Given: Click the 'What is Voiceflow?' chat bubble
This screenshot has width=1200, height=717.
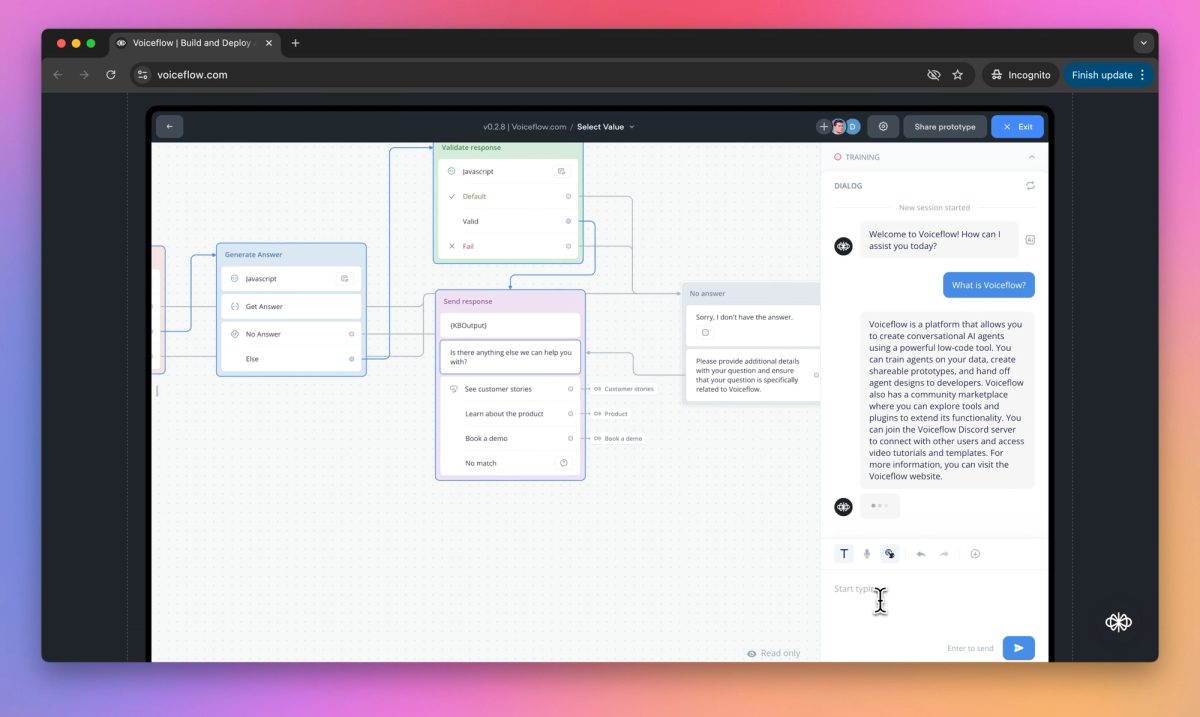Looking at the screenshot, I should (988, 285).
